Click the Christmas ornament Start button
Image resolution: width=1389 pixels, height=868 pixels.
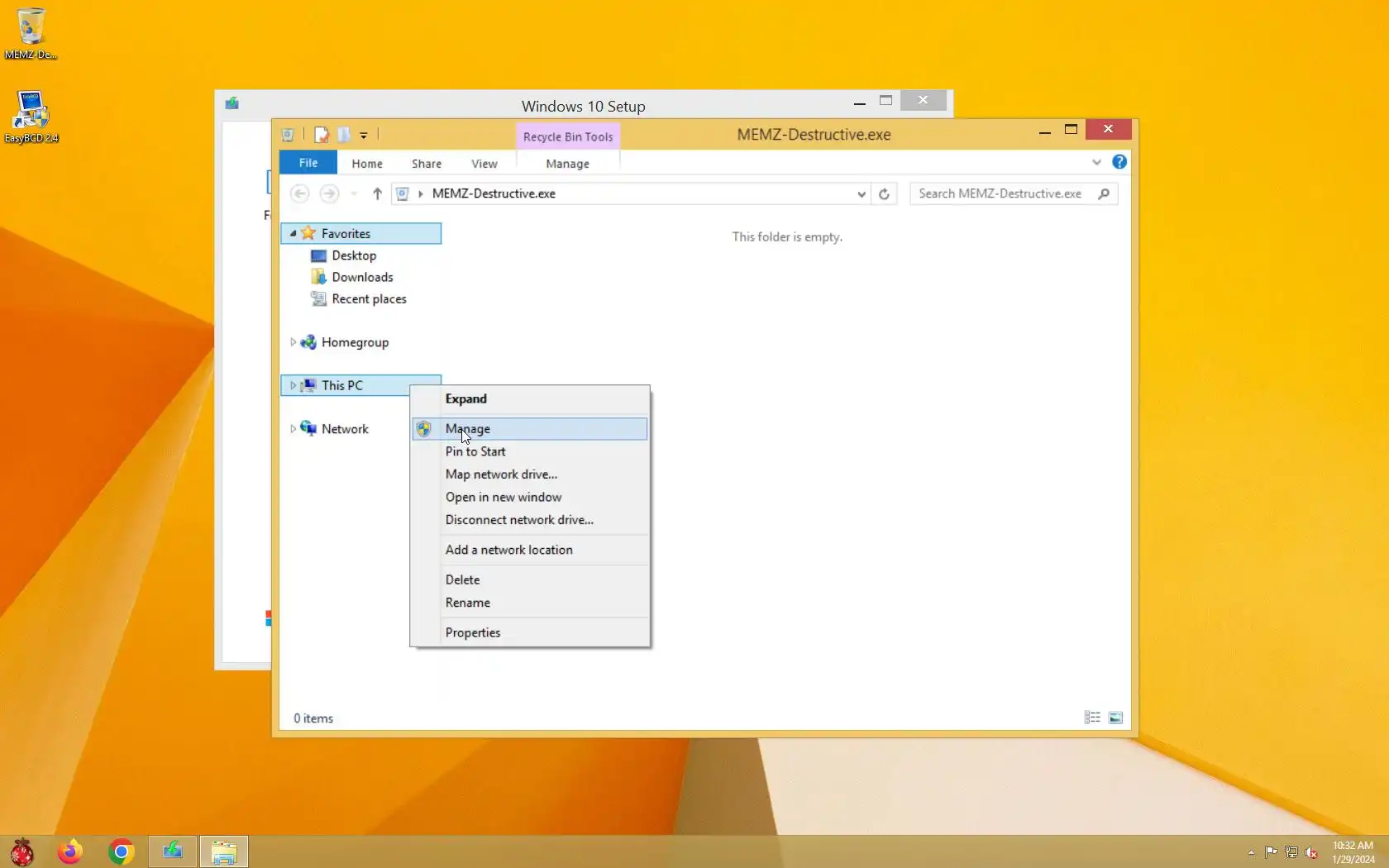point(22,851)
